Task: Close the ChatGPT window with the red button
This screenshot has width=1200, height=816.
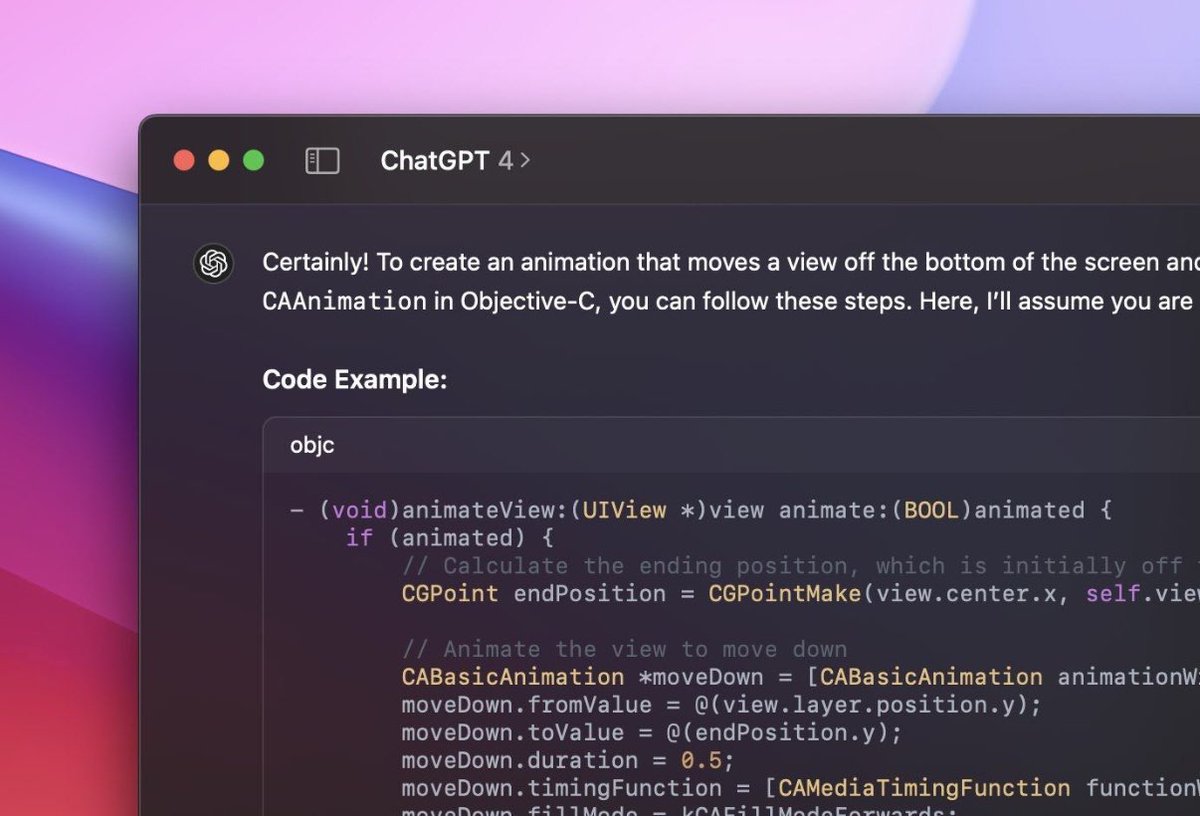Action: [x=184, y=160]
